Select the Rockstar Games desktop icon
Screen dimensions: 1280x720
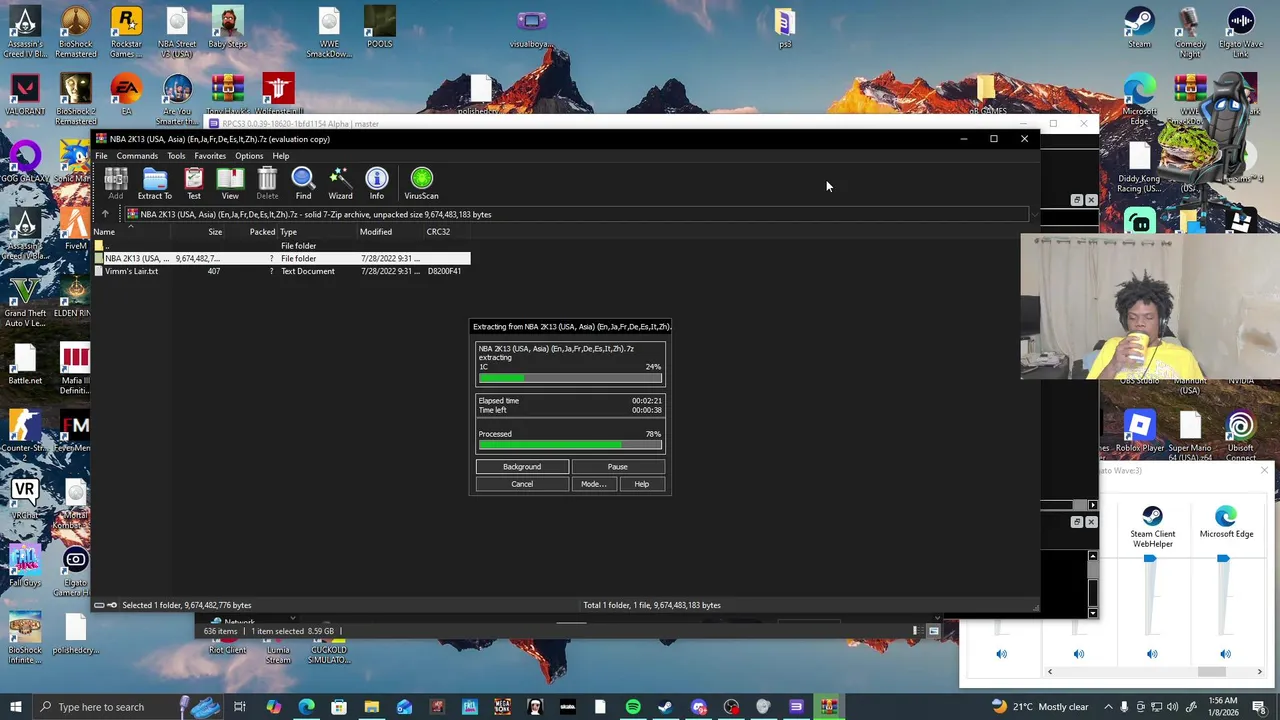pos(126,33)
